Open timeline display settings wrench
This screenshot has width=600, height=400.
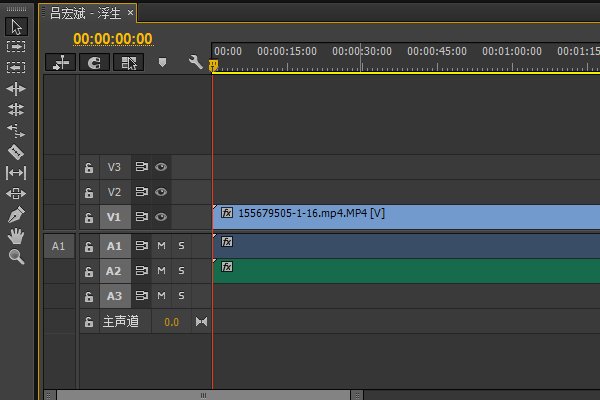[196, 62]
